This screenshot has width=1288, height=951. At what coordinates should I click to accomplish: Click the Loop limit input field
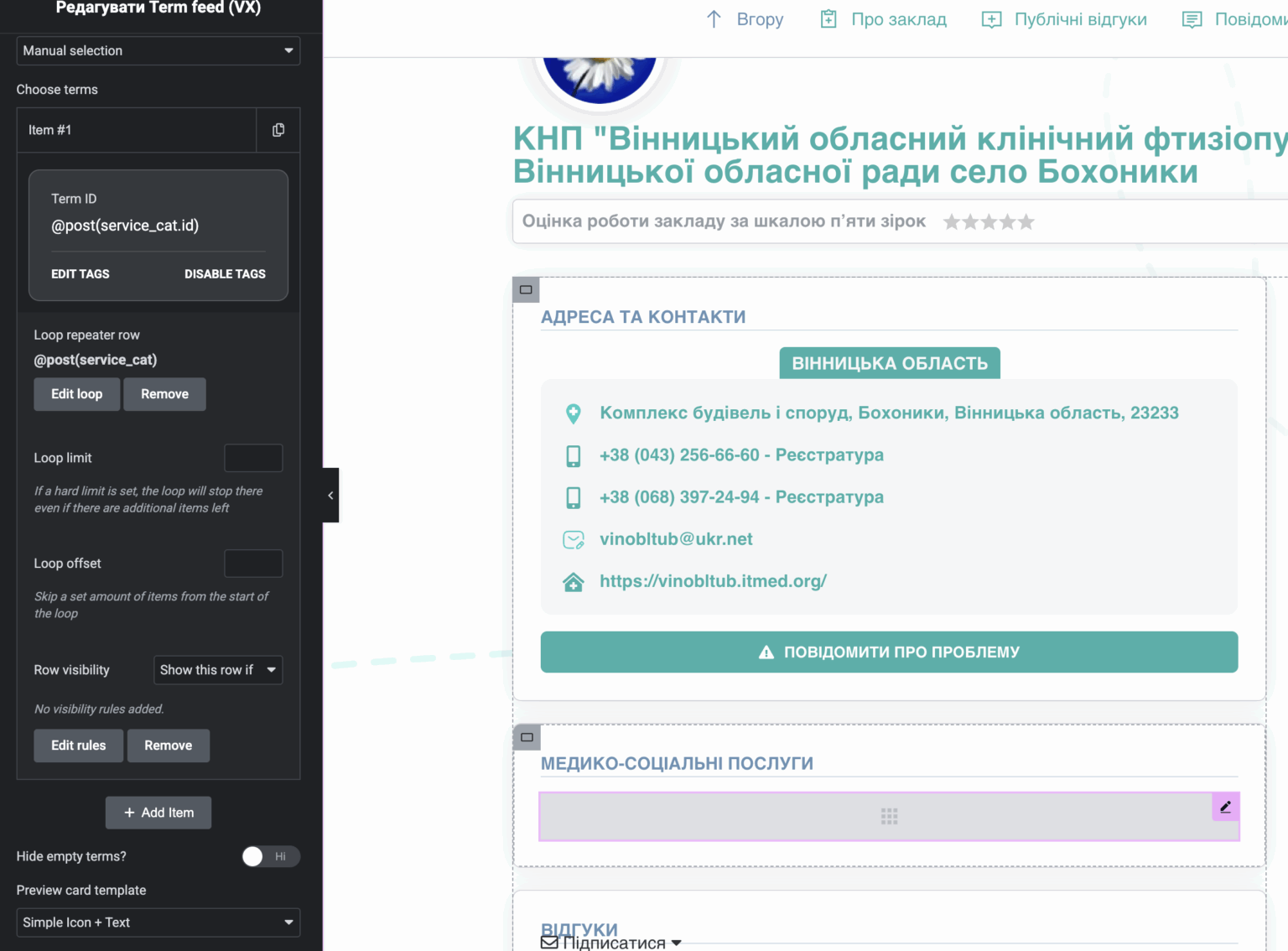coord(253,458)
